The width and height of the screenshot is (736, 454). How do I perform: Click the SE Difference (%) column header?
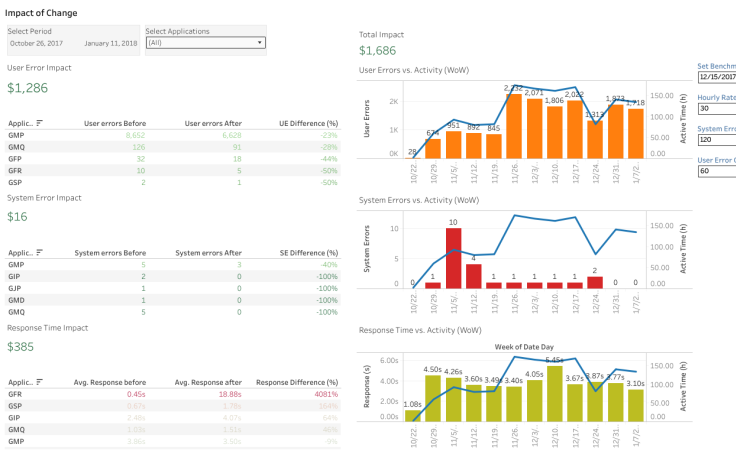point(307,253)
